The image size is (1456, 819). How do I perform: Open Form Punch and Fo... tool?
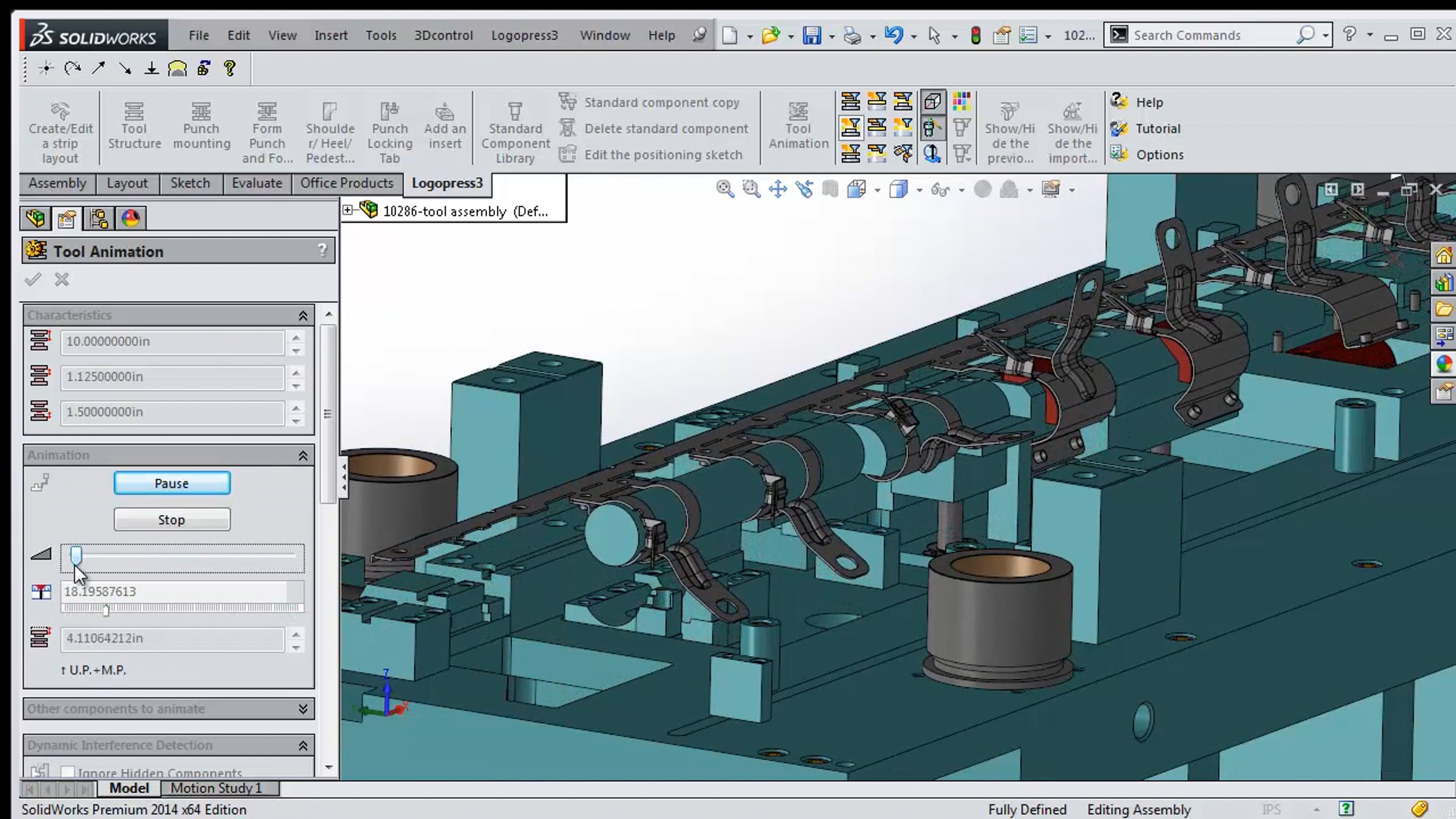267,132
